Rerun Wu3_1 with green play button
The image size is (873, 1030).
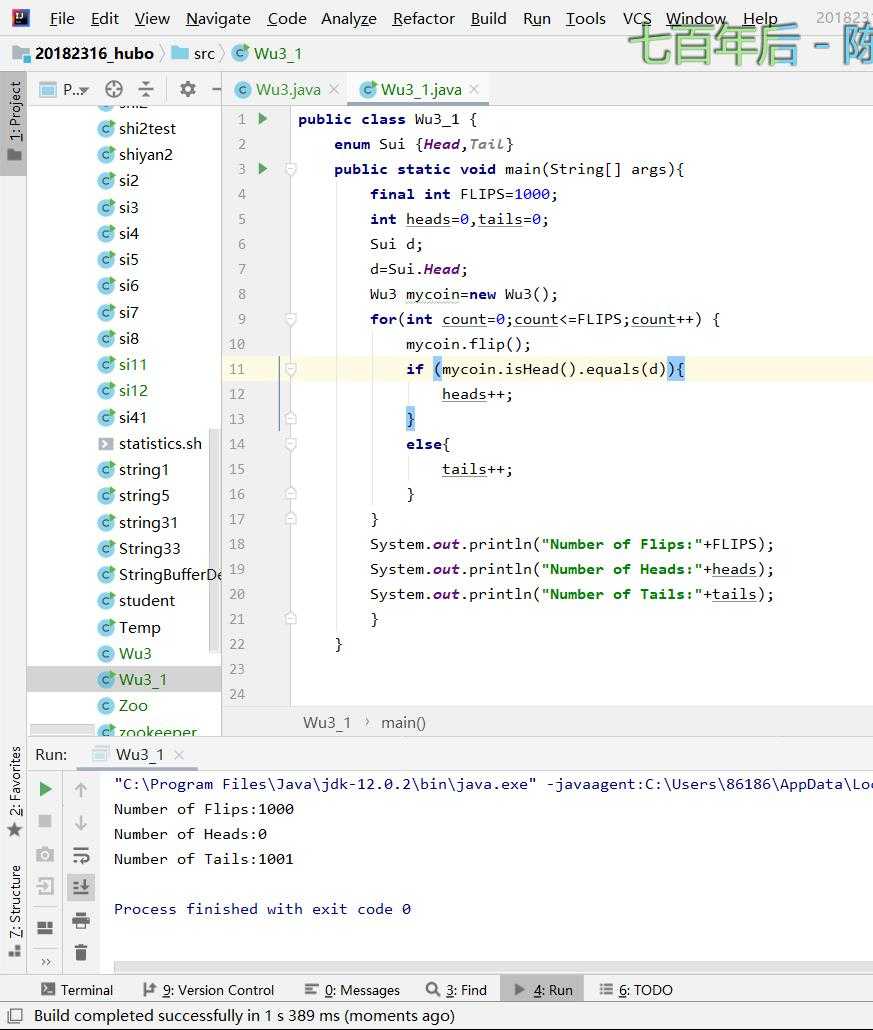coord(45,789)
